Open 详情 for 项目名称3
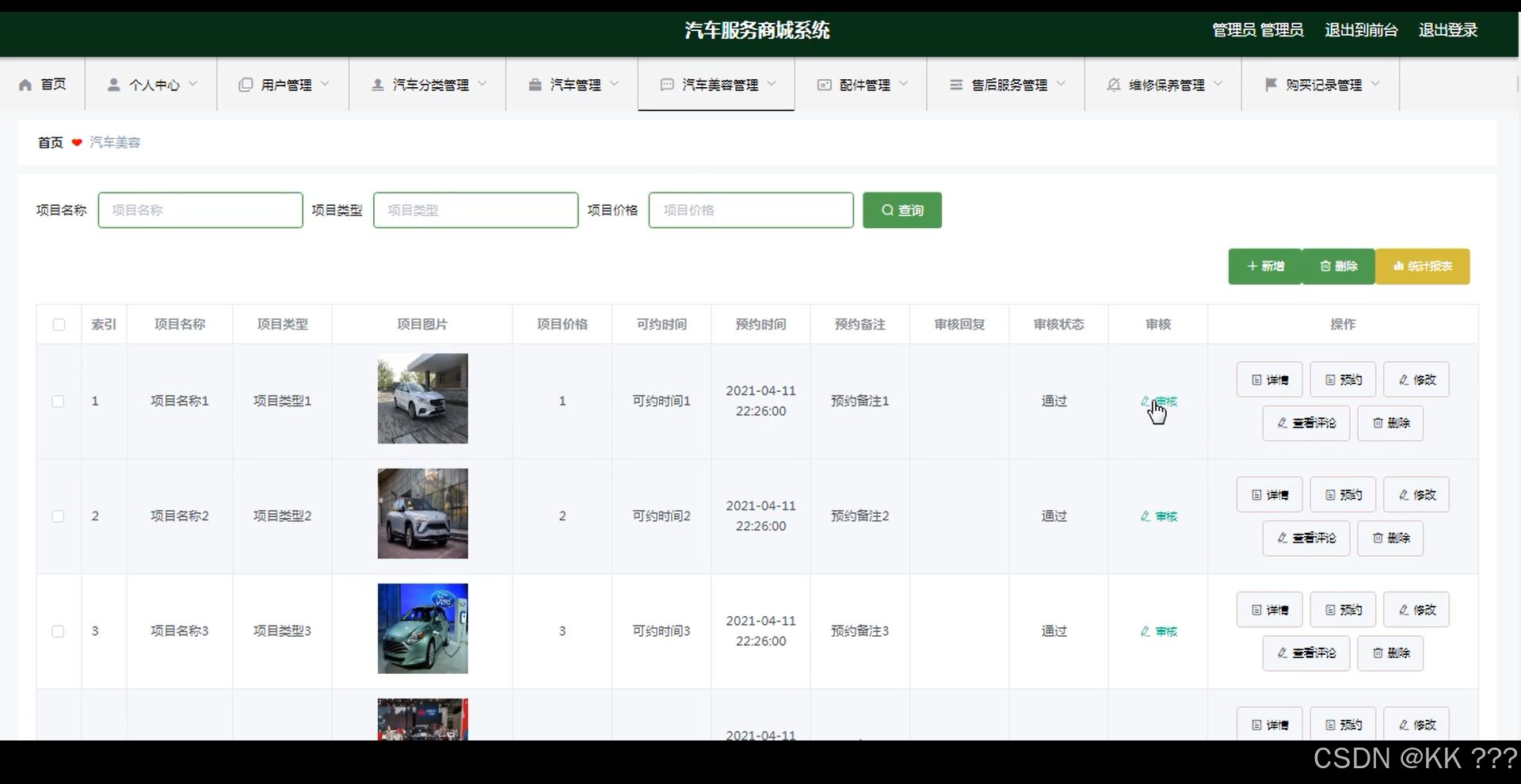The image size is (1521, 784). click(1268, 609)
